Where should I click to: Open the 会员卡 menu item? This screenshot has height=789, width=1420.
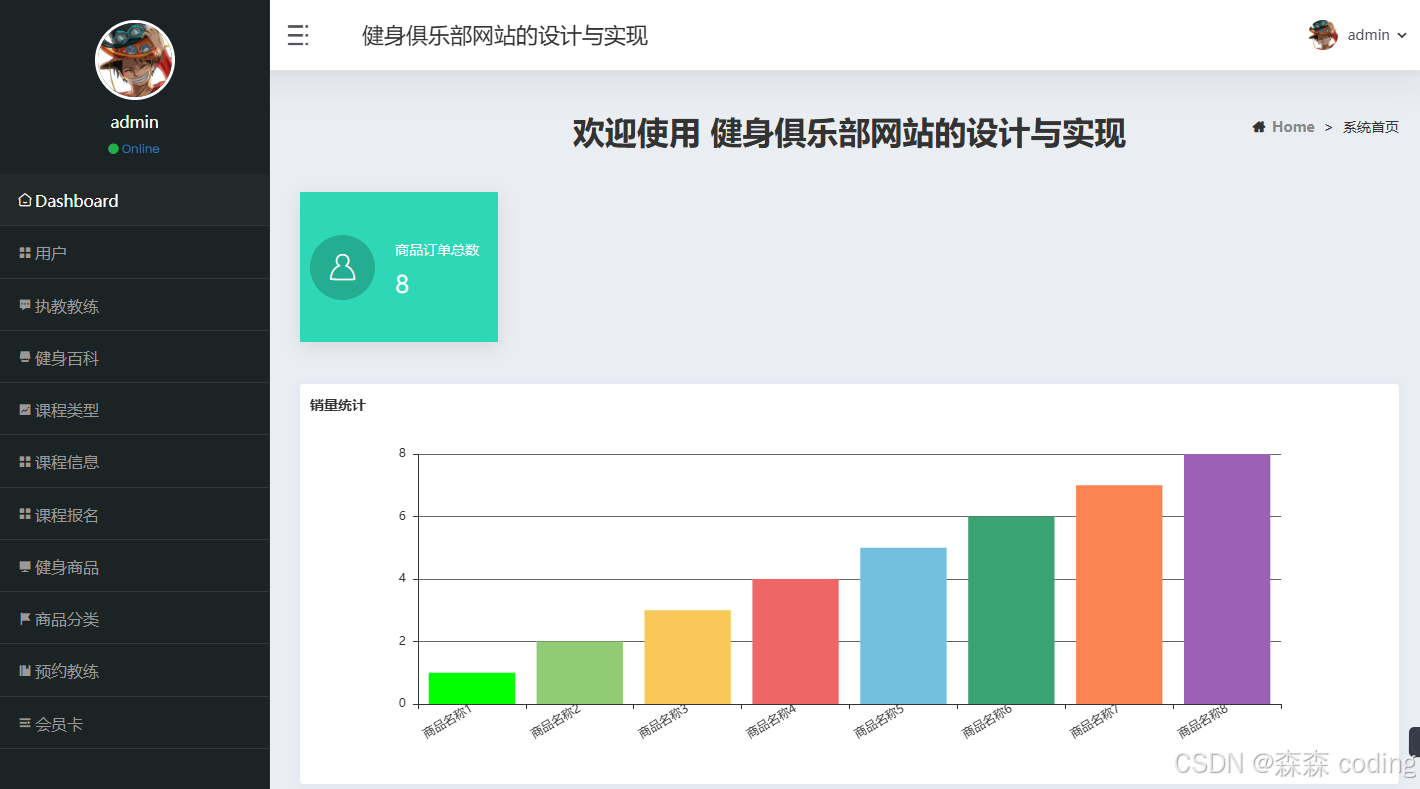(135, 724)
